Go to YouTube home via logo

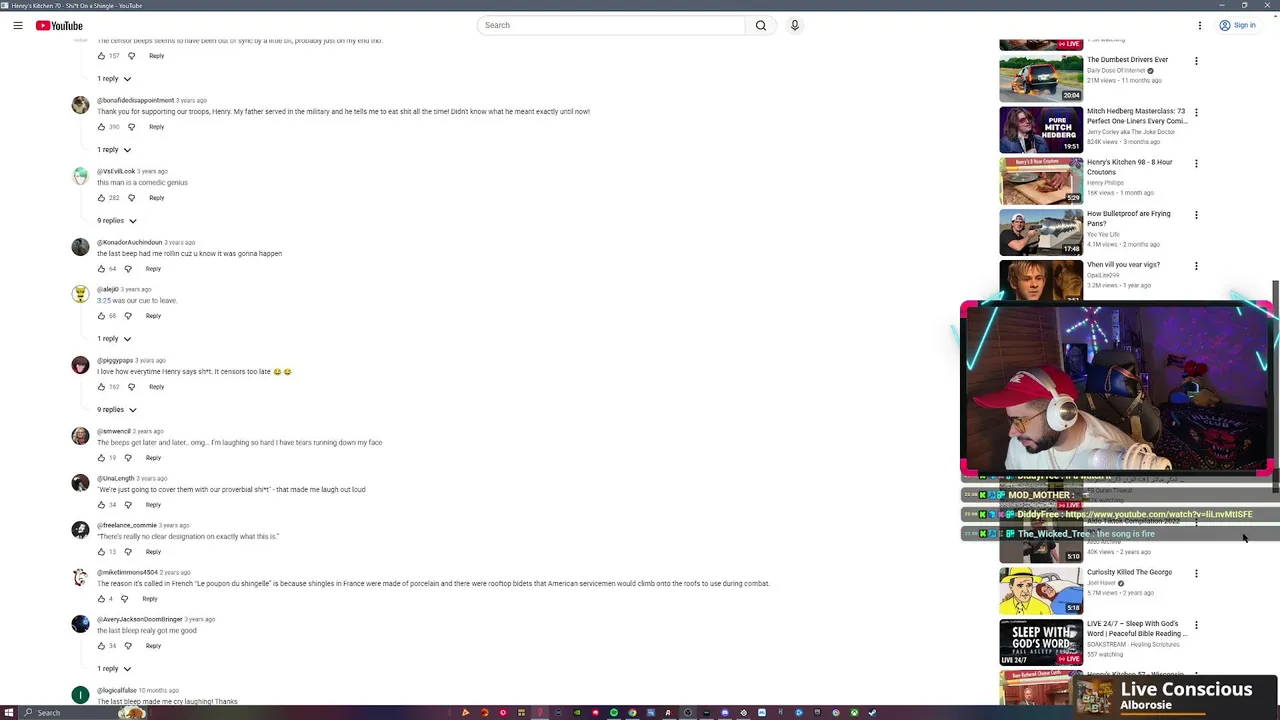point(59,25)
